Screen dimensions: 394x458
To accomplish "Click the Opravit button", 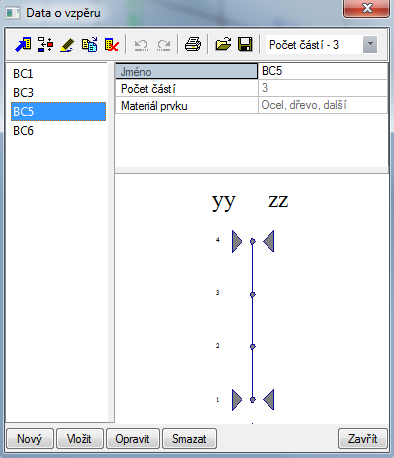I will click(x=133, y=439).
